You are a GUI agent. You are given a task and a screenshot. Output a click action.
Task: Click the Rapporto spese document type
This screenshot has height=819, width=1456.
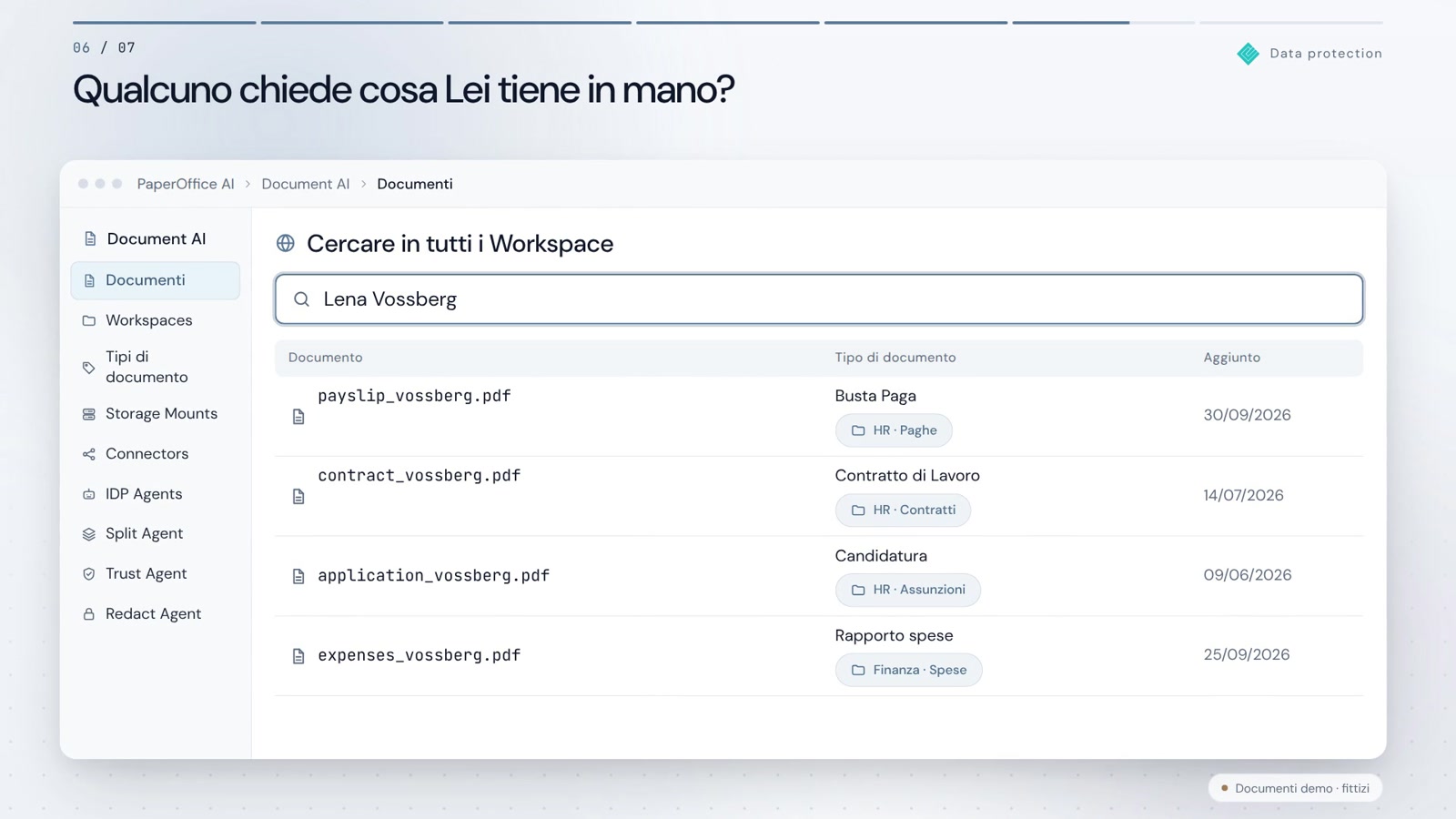tap(895, 635)
